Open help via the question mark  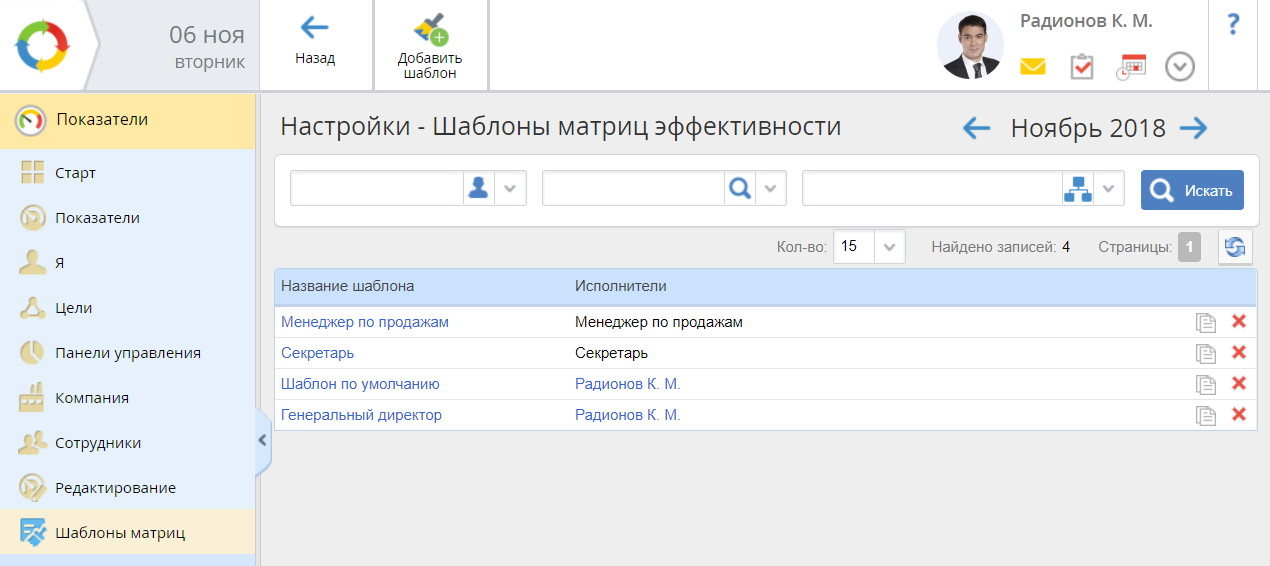1233,25
